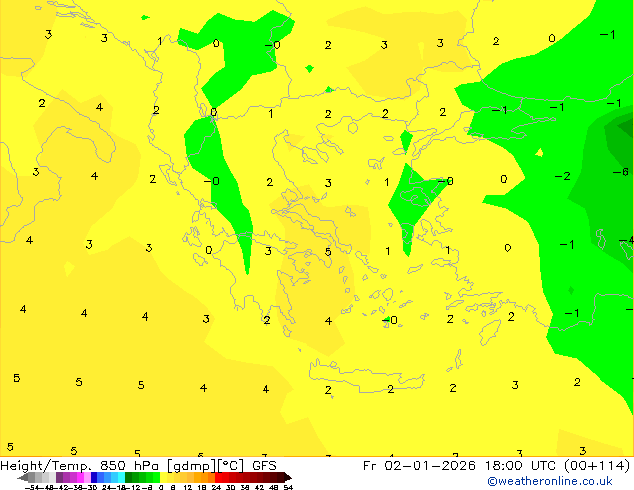Click the right dark arrow end of the legend
The height and width of the screenshot is (490, 634).
pos(288,478)
